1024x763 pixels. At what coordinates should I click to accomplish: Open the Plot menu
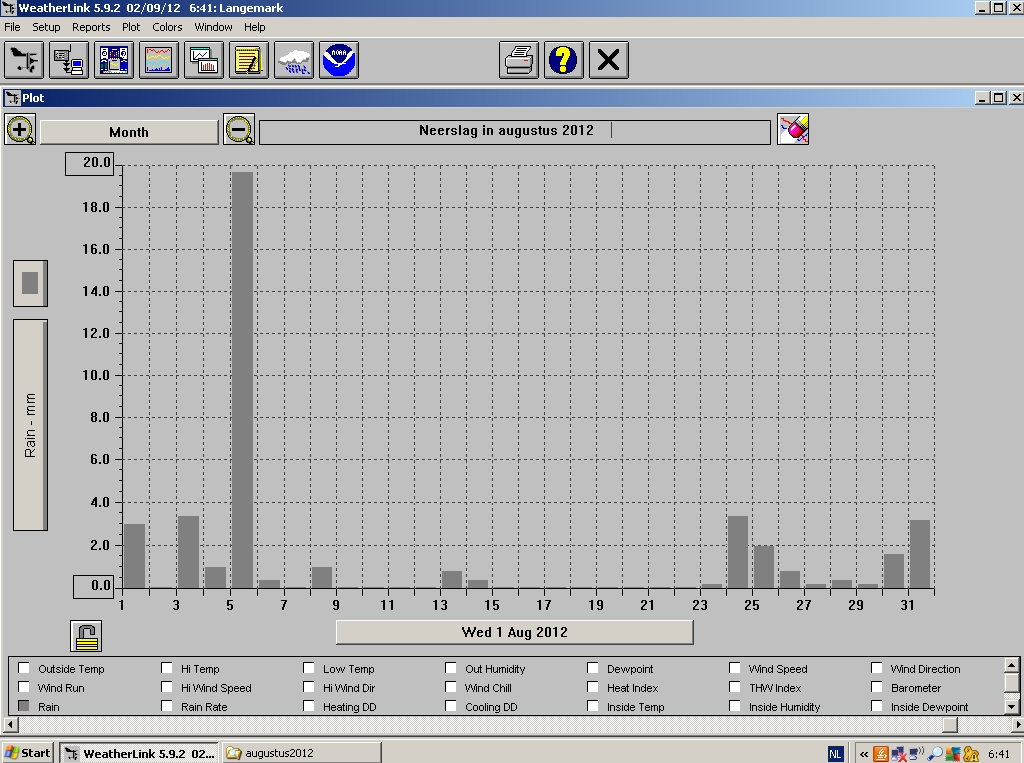tap(131, 27)
